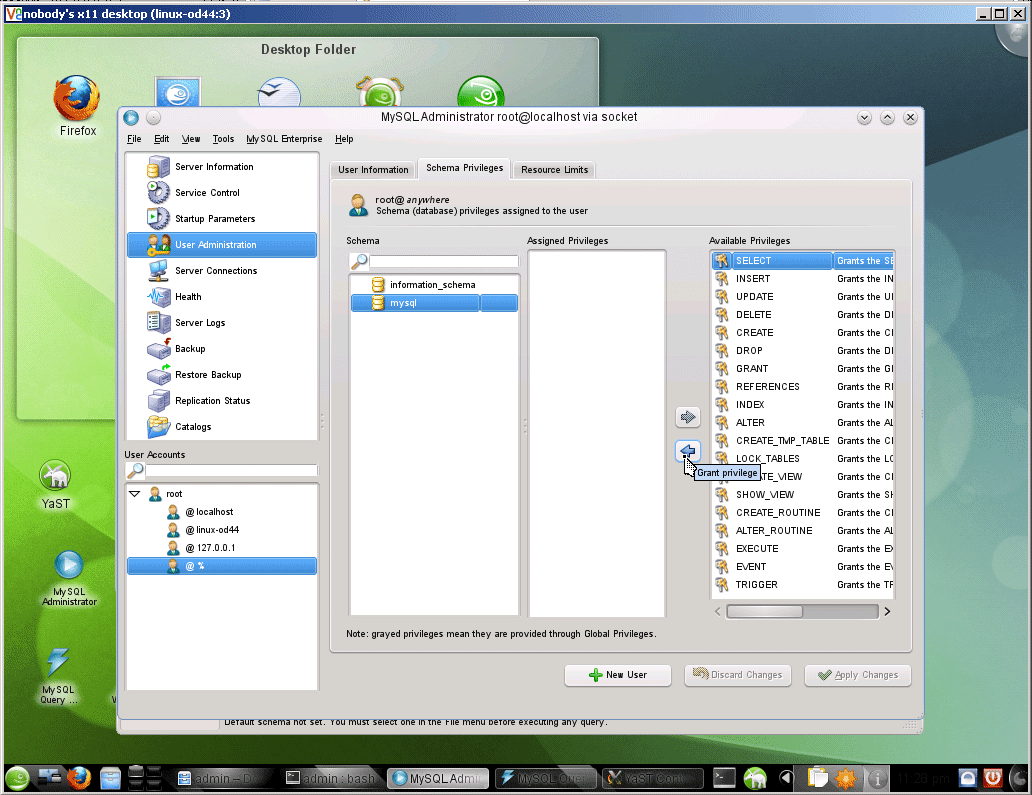Open Restore Backup section
The width and height of the screenshot is (1032, 795).
tap(222, 374)
